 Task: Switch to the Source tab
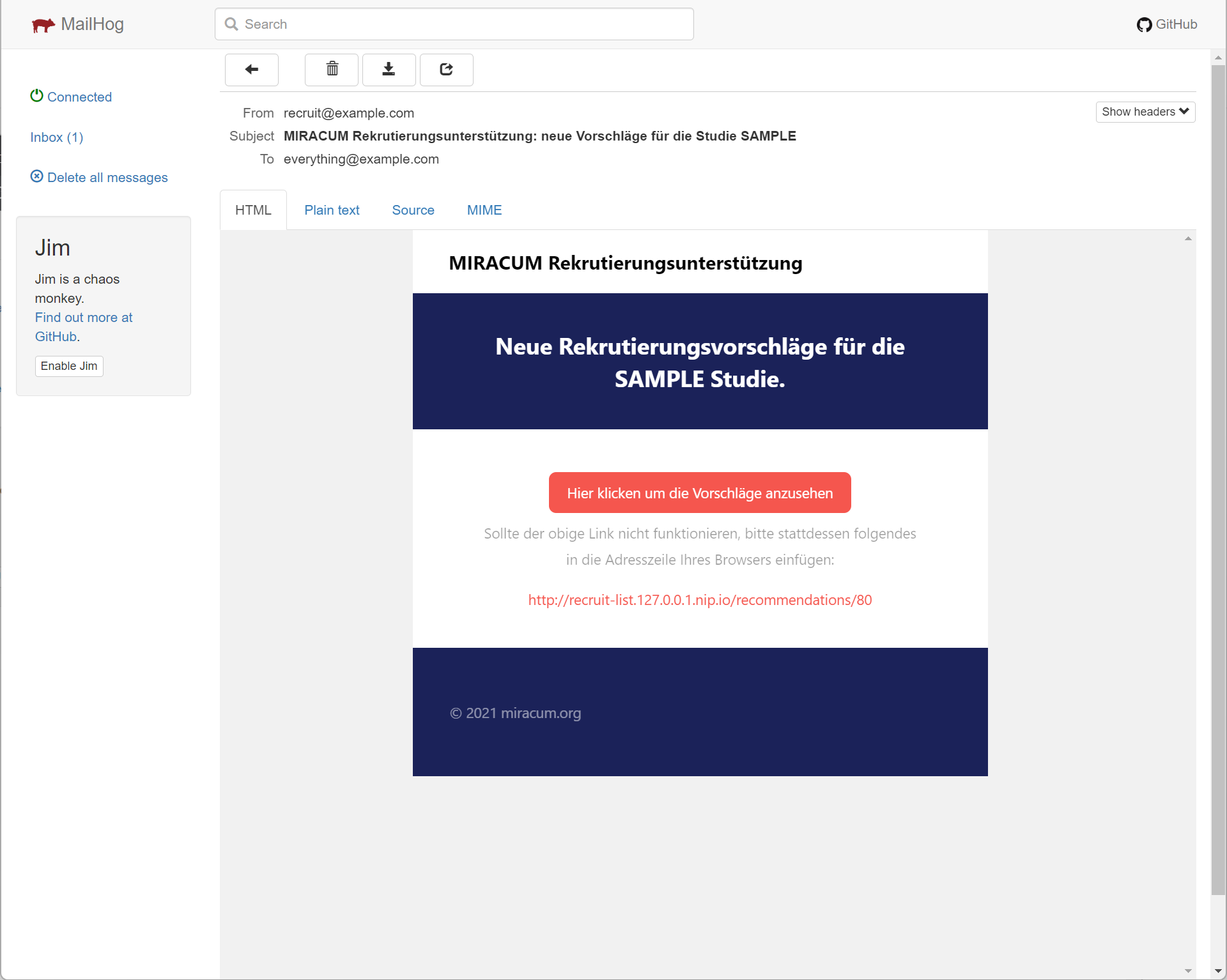[413, 210]
